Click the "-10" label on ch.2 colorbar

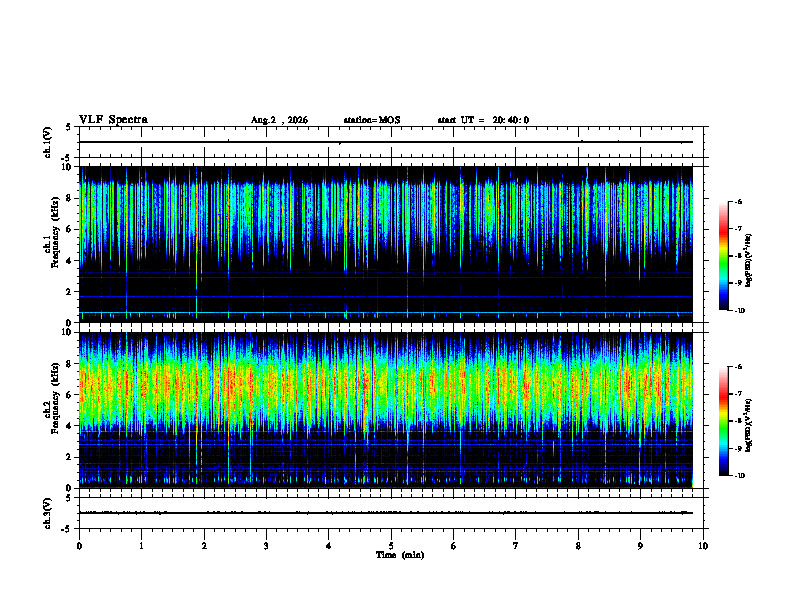coord(739,476)
